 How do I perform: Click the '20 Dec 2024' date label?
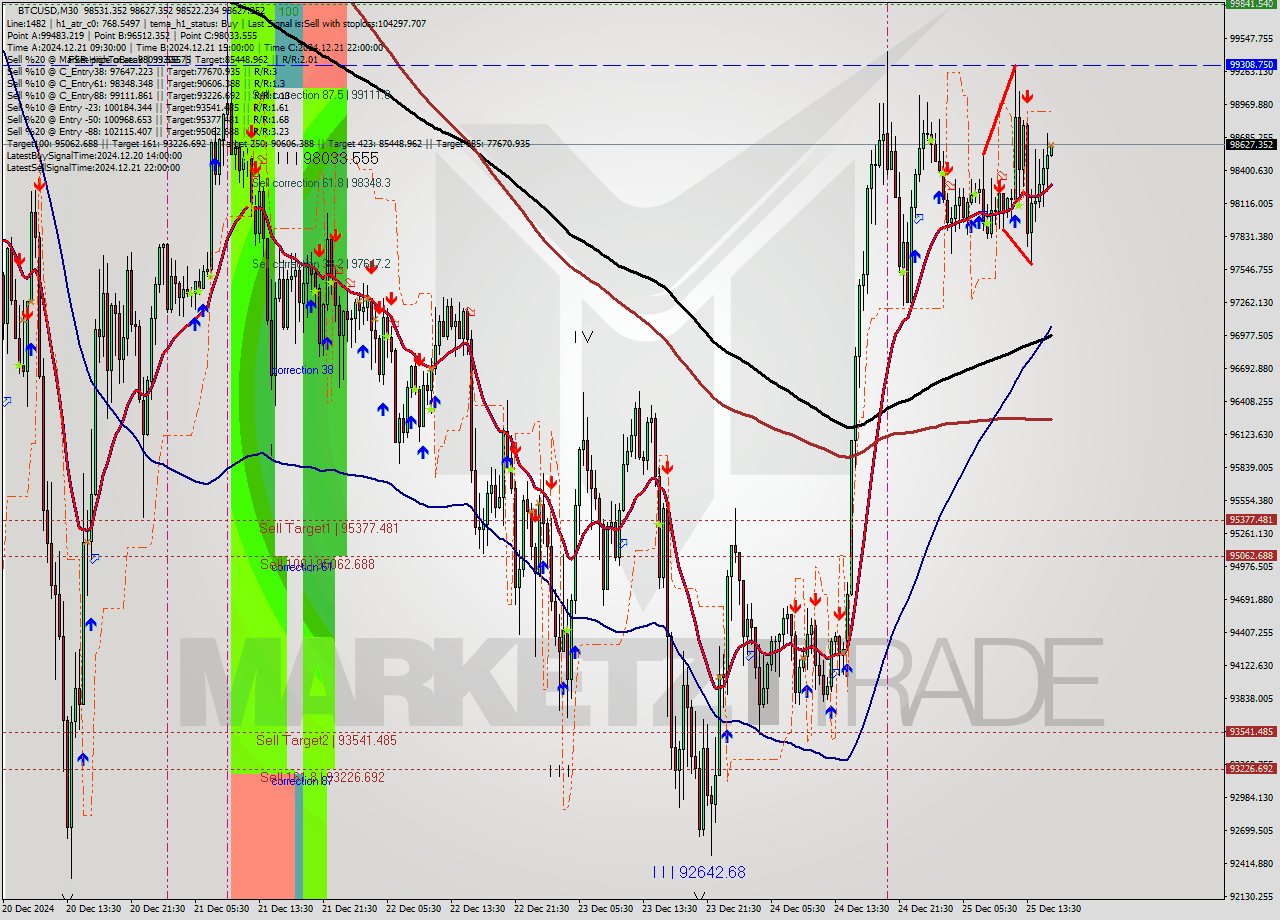point(30,909)
